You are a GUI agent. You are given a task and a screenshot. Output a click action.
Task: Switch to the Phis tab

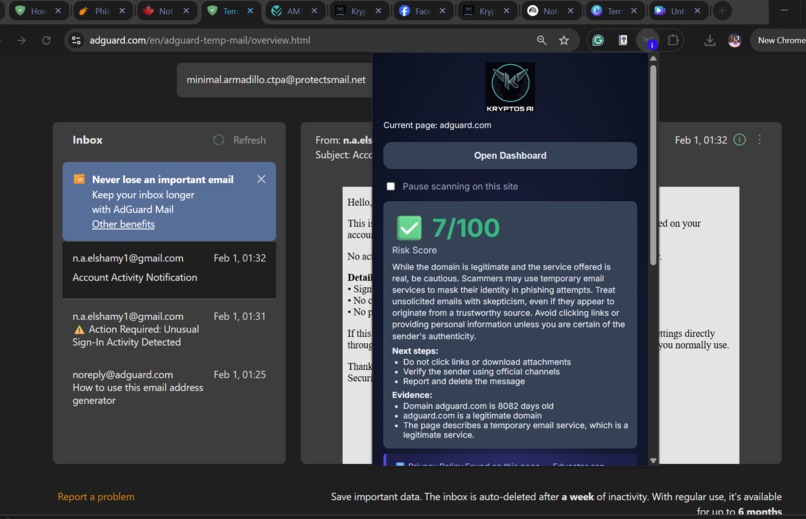coord(102,11)
